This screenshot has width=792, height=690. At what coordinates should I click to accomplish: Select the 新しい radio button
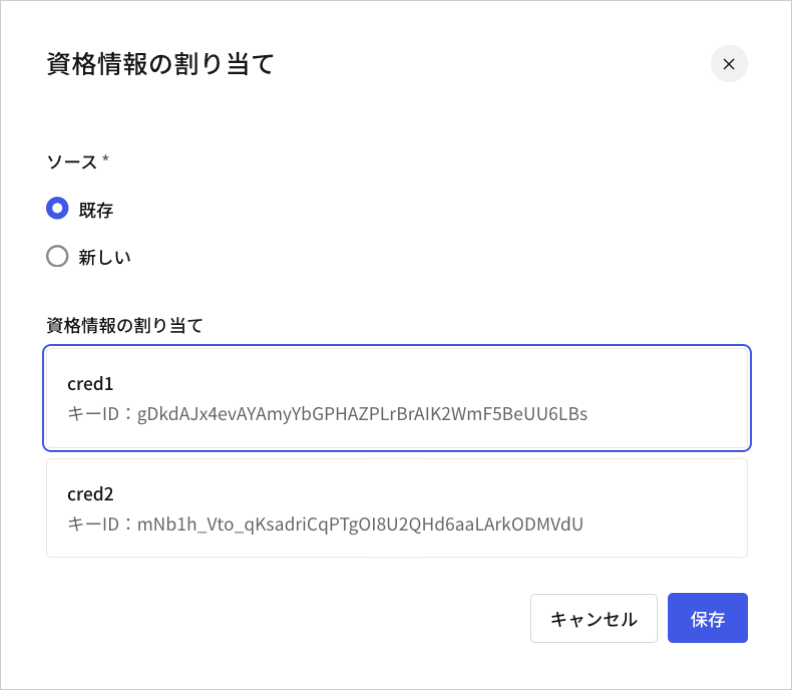57,256
